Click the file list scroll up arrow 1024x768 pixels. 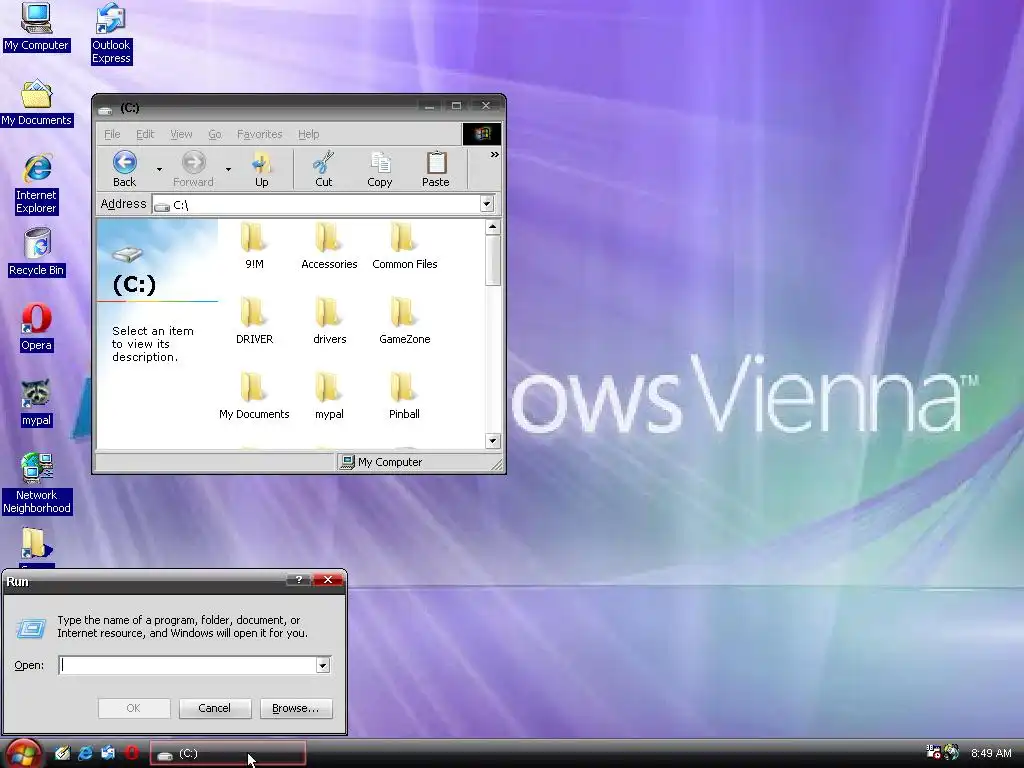tap(493, 227)
